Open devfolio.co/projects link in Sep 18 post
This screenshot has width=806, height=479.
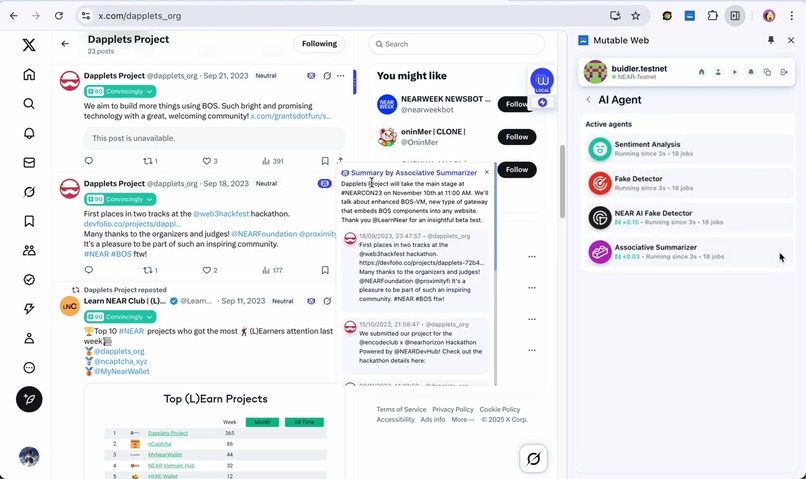(x=133, y=224)
